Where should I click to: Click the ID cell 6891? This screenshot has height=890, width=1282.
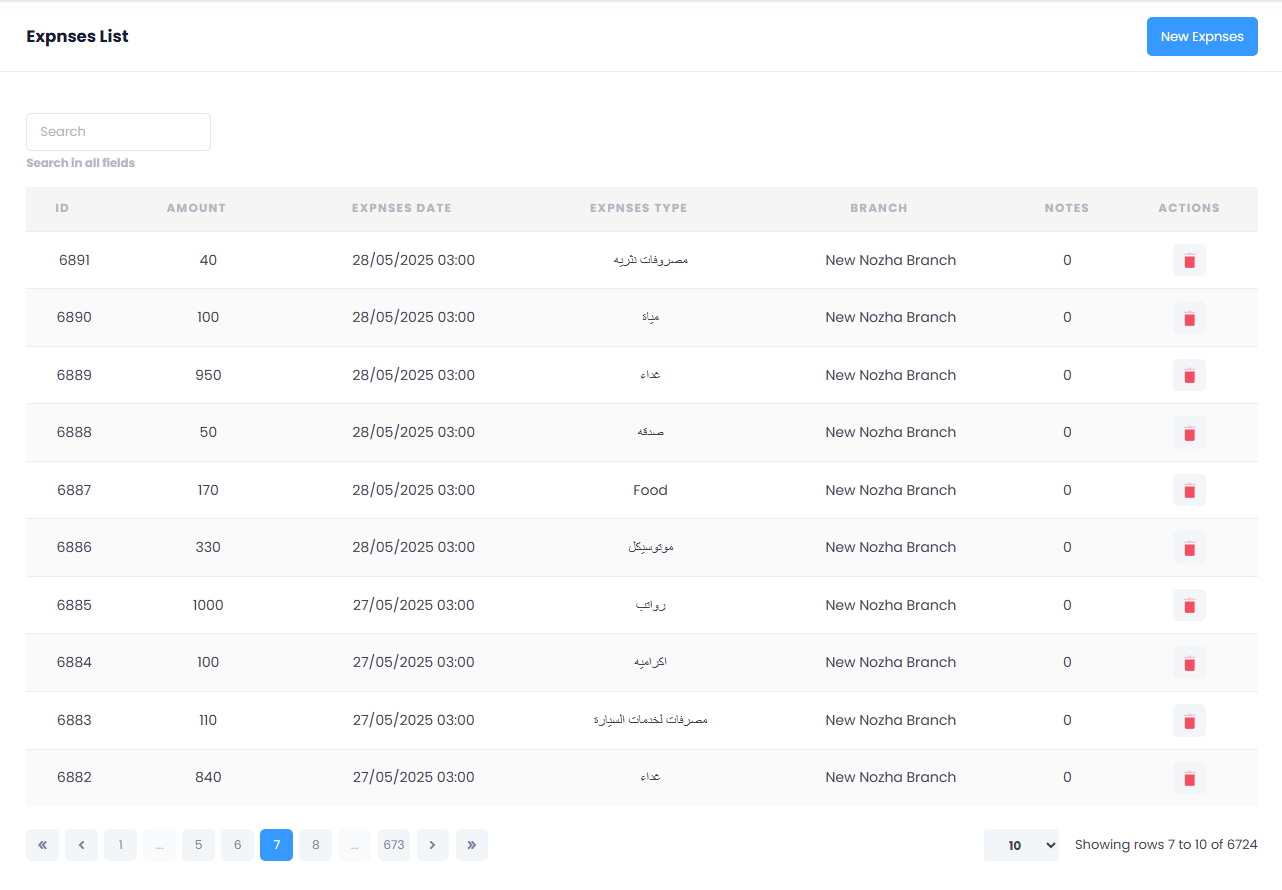tap(74, 260)
